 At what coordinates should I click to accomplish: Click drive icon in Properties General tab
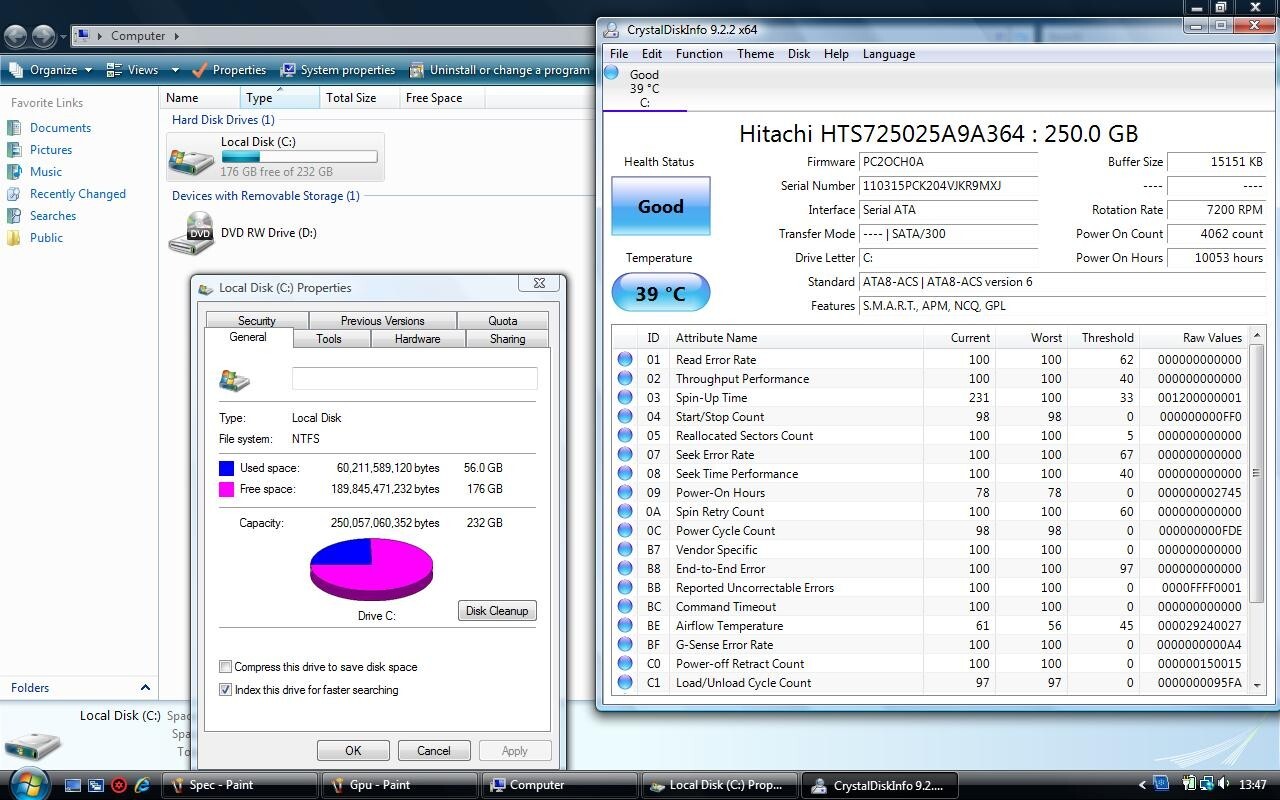[235, 379]
